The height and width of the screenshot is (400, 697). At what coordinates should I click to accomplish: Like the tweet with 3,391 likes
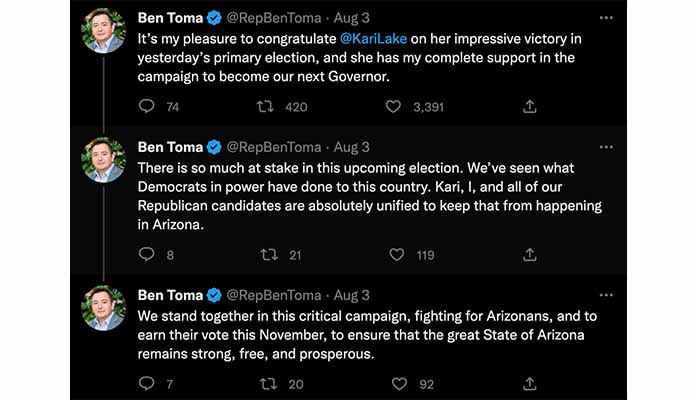pos(393,106)
